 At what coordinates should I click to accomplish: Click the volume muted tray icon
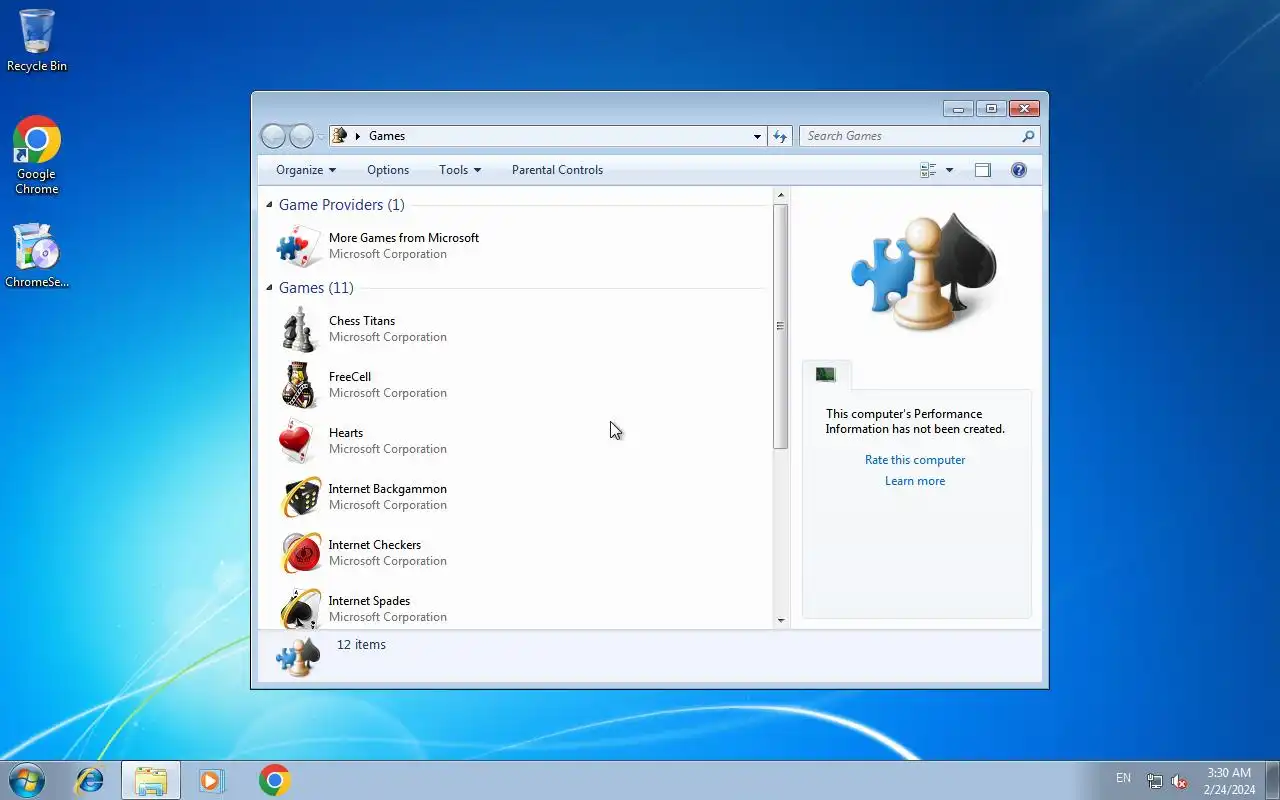[x=1180, y=781]
